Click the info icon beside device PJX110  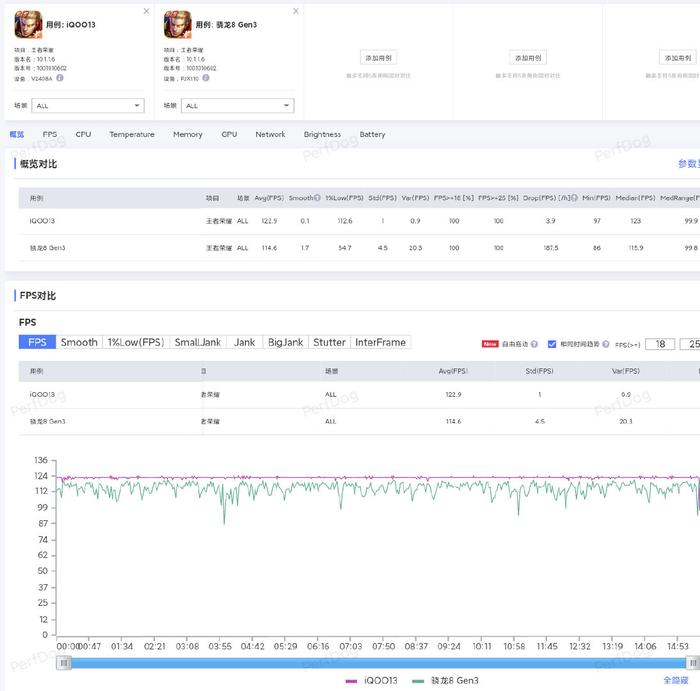[x=208, y=77]
